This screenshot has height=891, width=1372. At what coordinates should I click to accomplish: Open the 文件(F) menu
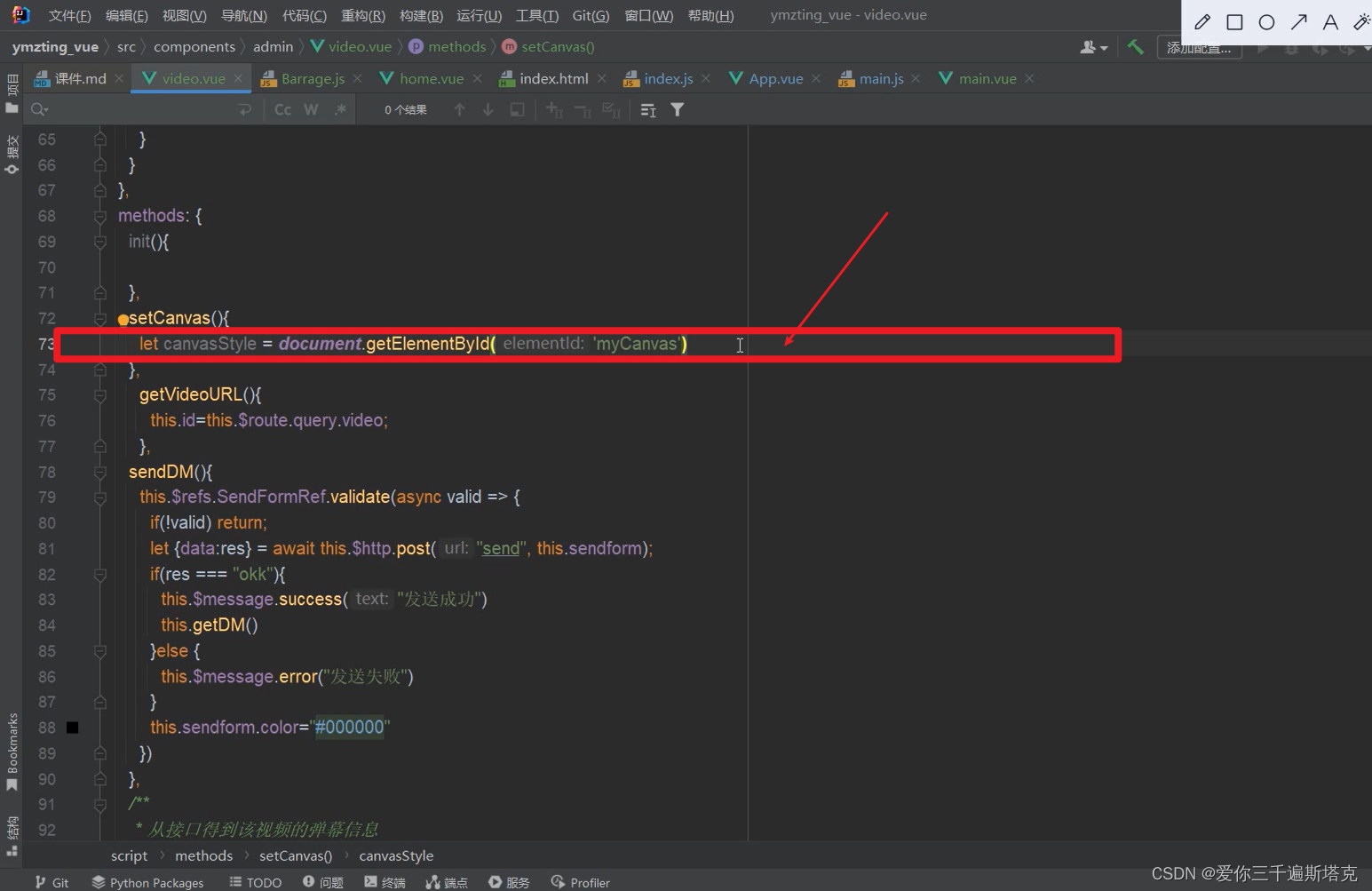(69, 15)
